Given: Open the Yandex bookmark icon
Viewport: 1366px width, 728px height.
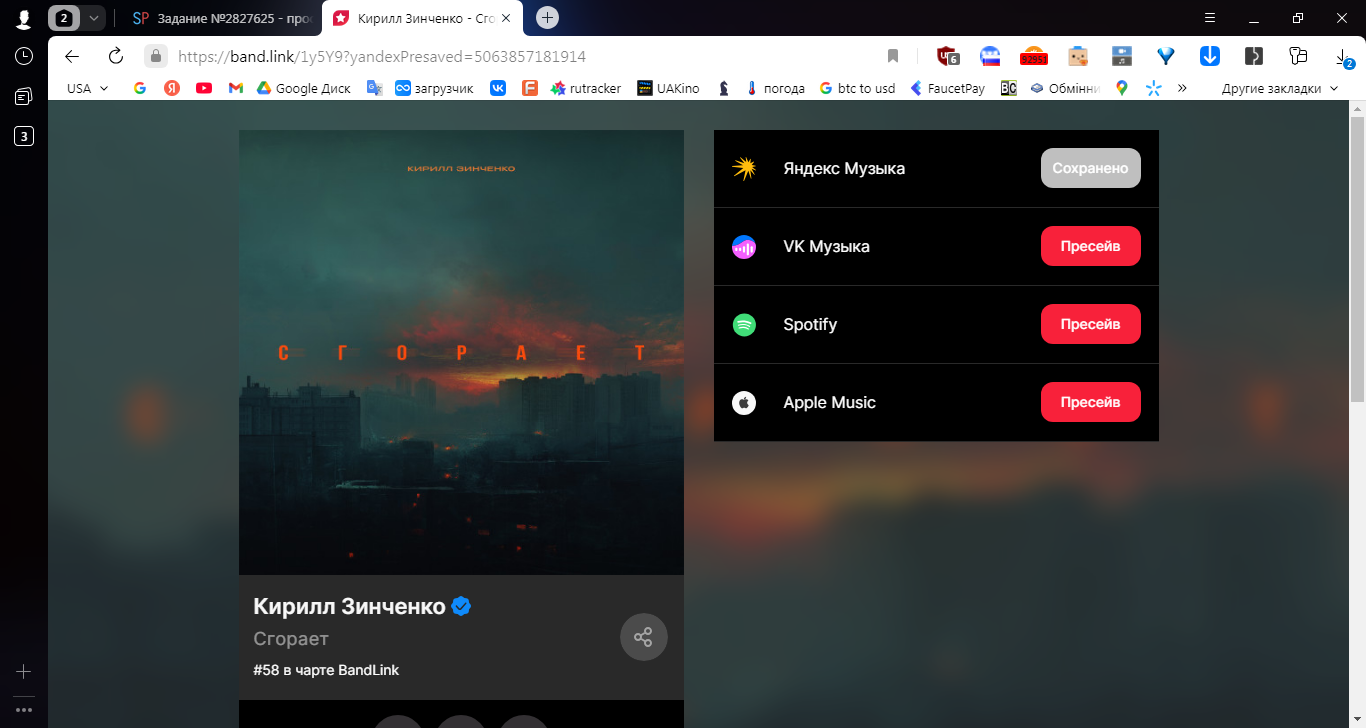Looking at the screenshot, I should point(172,88).
